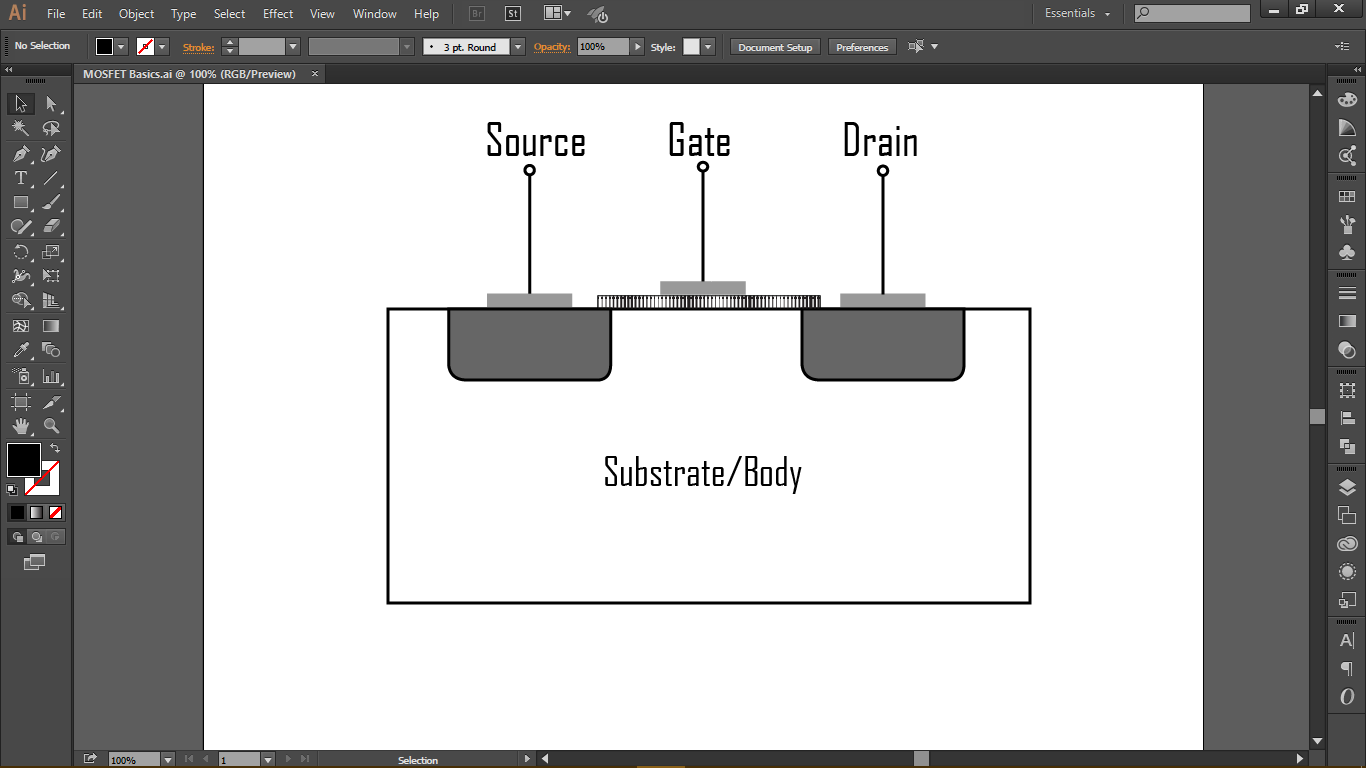Select the Magic Wand tool
The height and width of the screenshot is (768, 1366).
click(x=21, y=129)
